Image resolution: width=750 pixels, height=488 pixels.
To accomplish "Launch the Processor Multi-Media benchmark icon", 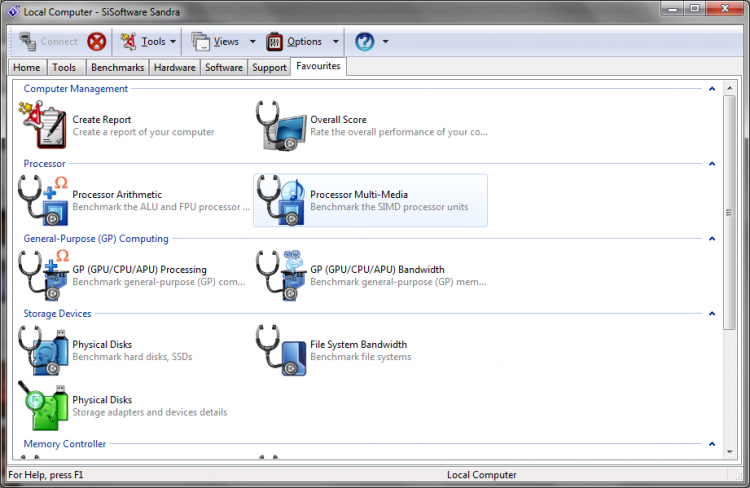I will coord(281,200).
